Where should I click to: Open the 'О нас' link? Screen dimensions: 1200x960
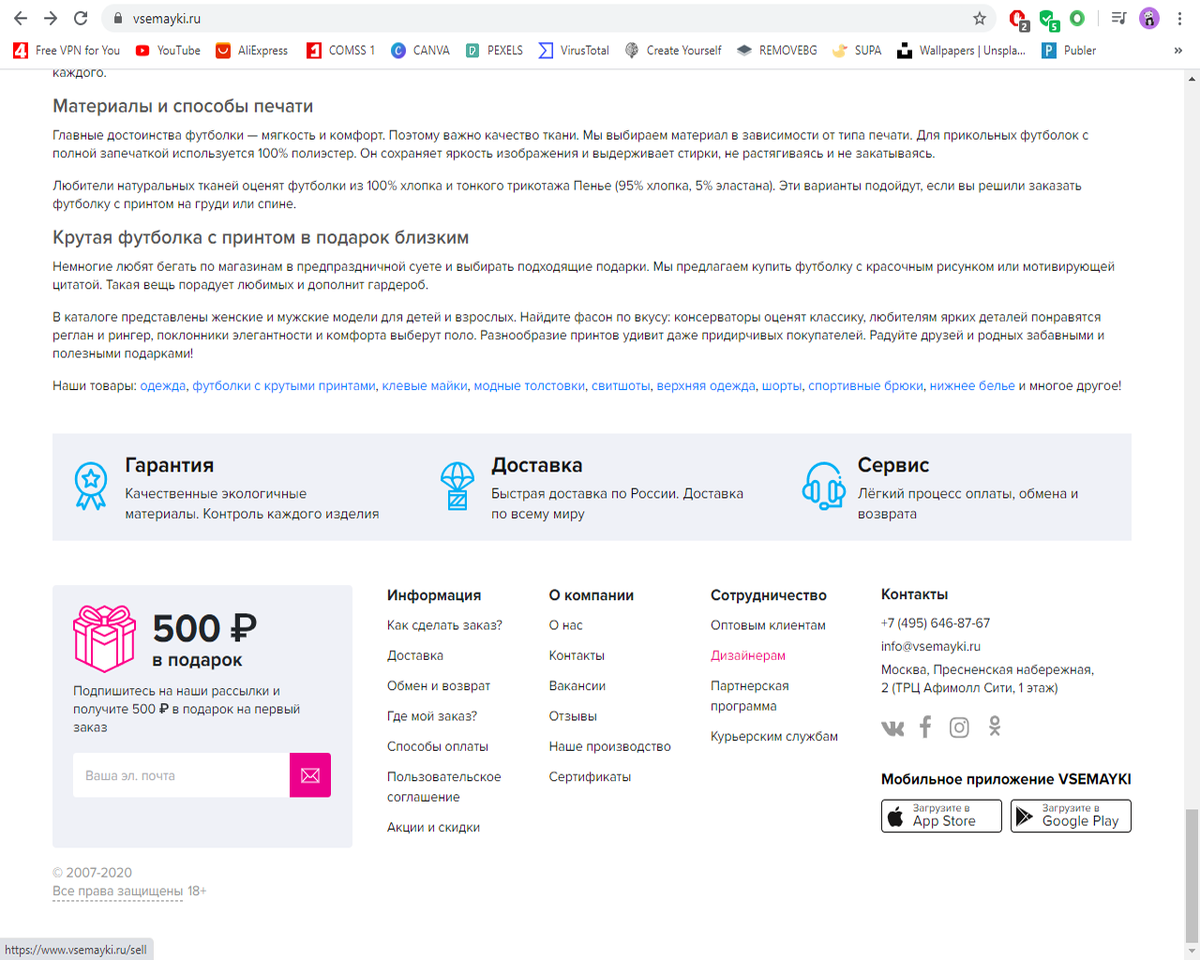click(566, 625)
